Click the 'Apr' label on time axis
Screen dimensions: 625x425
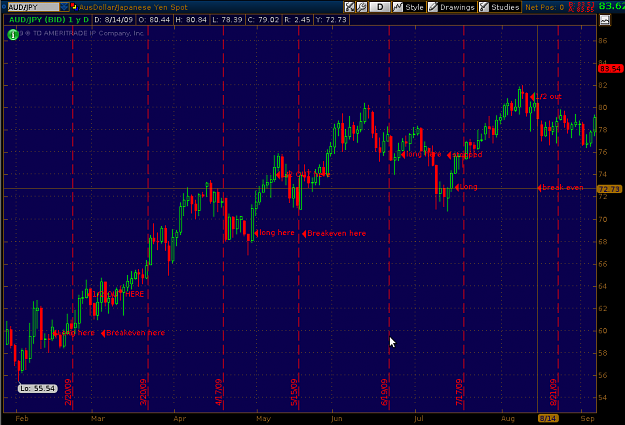(180, 419)
